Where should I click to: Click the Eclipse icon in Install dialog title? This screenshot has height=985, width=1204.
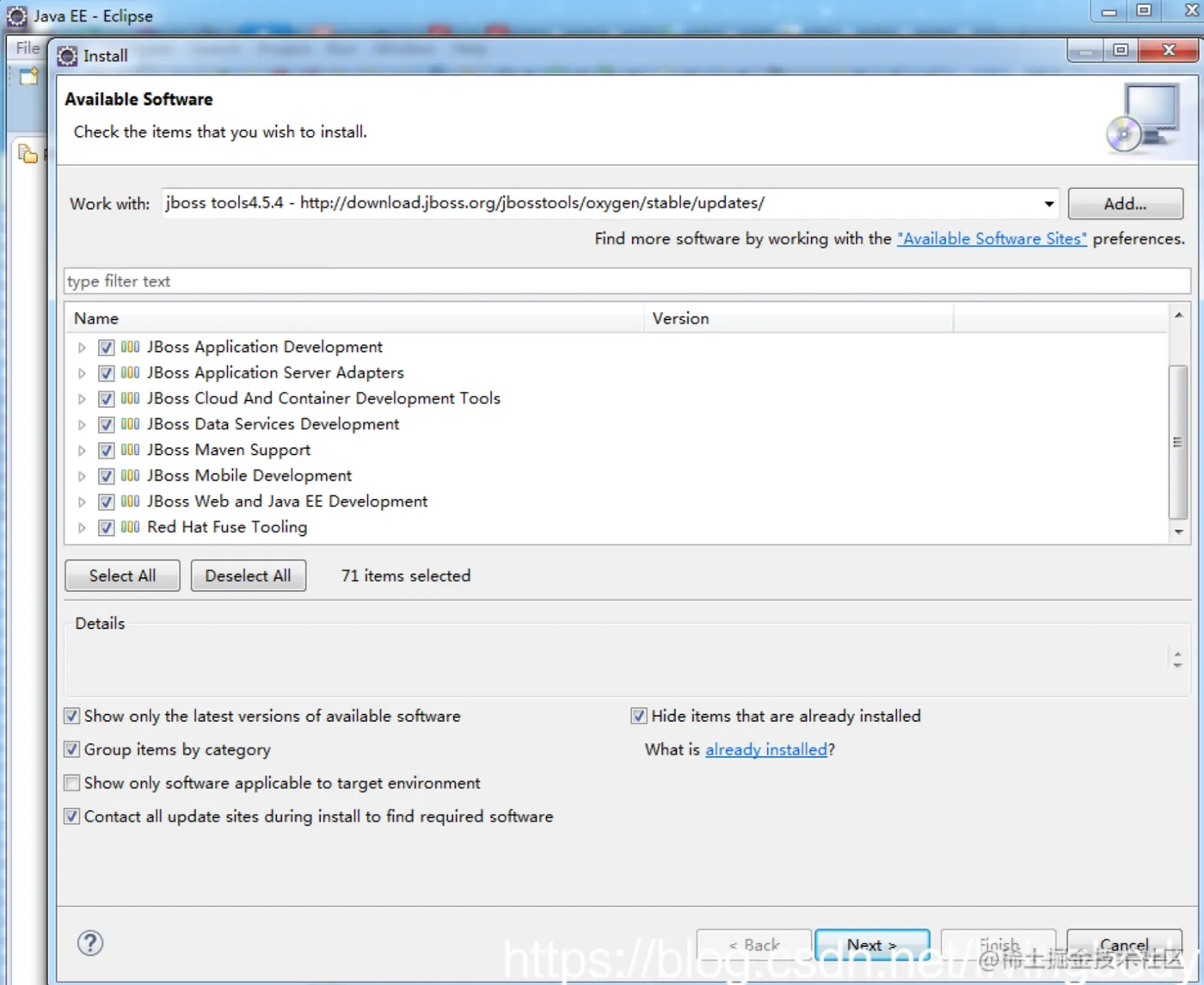click(67, 57)
